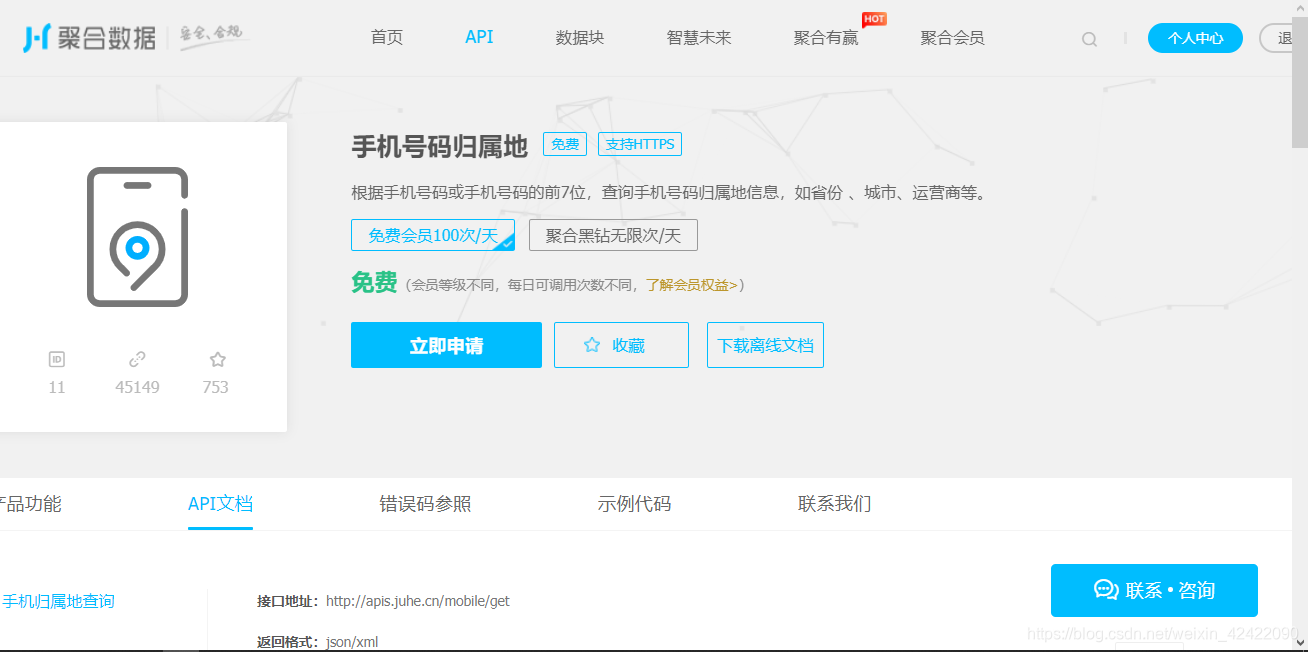
Task: Select 手机归属地查询 in the sidebar
Action: tap(58, 601)
